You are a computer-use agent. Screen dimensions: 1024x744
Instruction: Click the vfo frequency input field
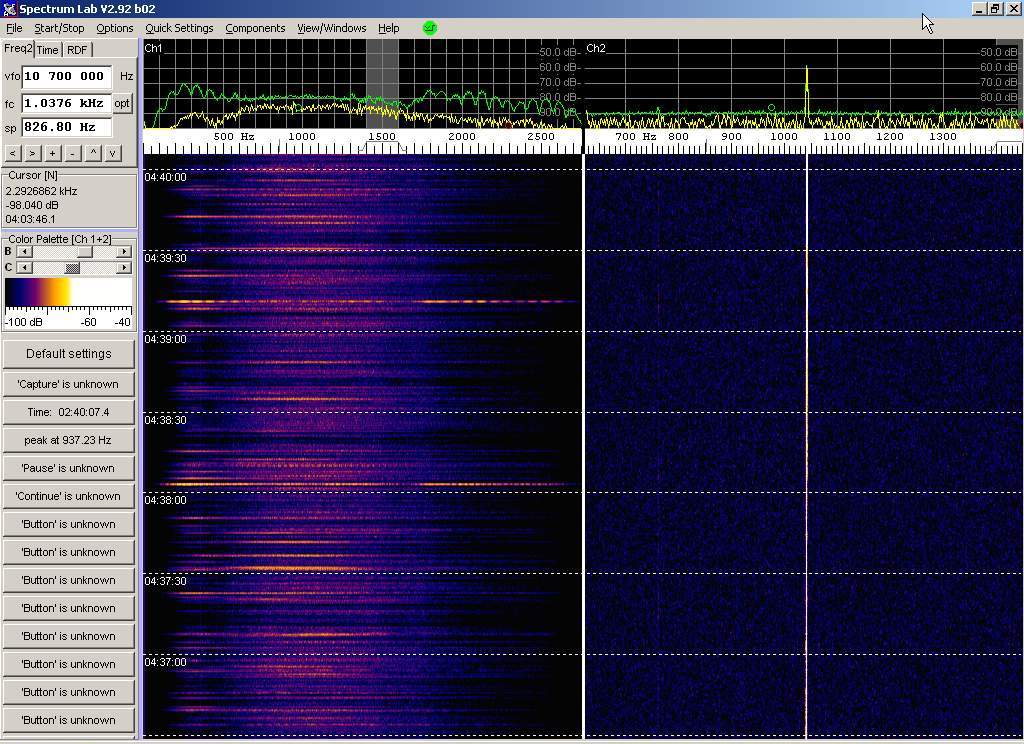[67, 76]
